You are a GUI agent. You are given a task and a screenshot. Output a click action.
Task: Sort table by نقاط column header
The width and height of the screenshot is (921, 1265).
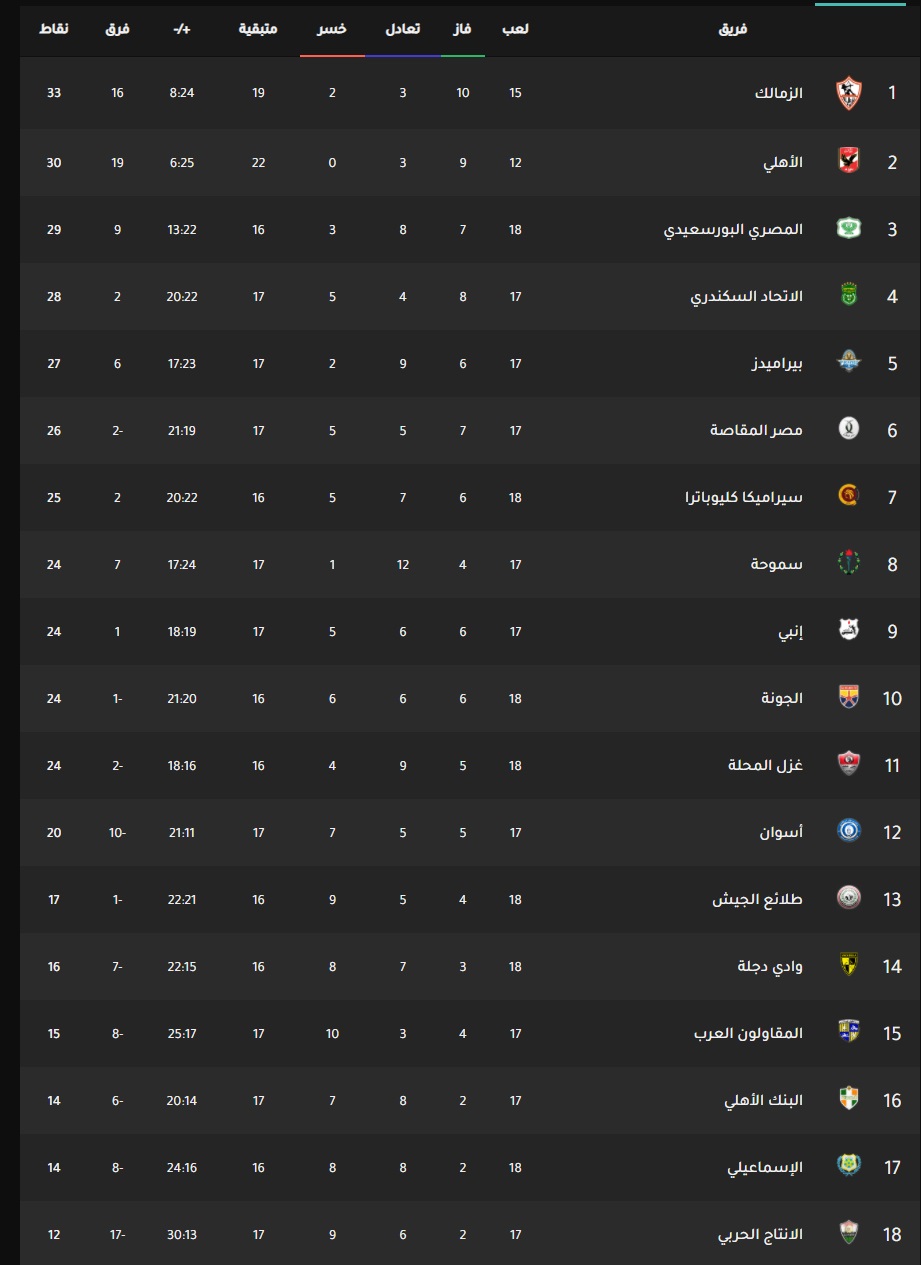[x=54, y=29]
